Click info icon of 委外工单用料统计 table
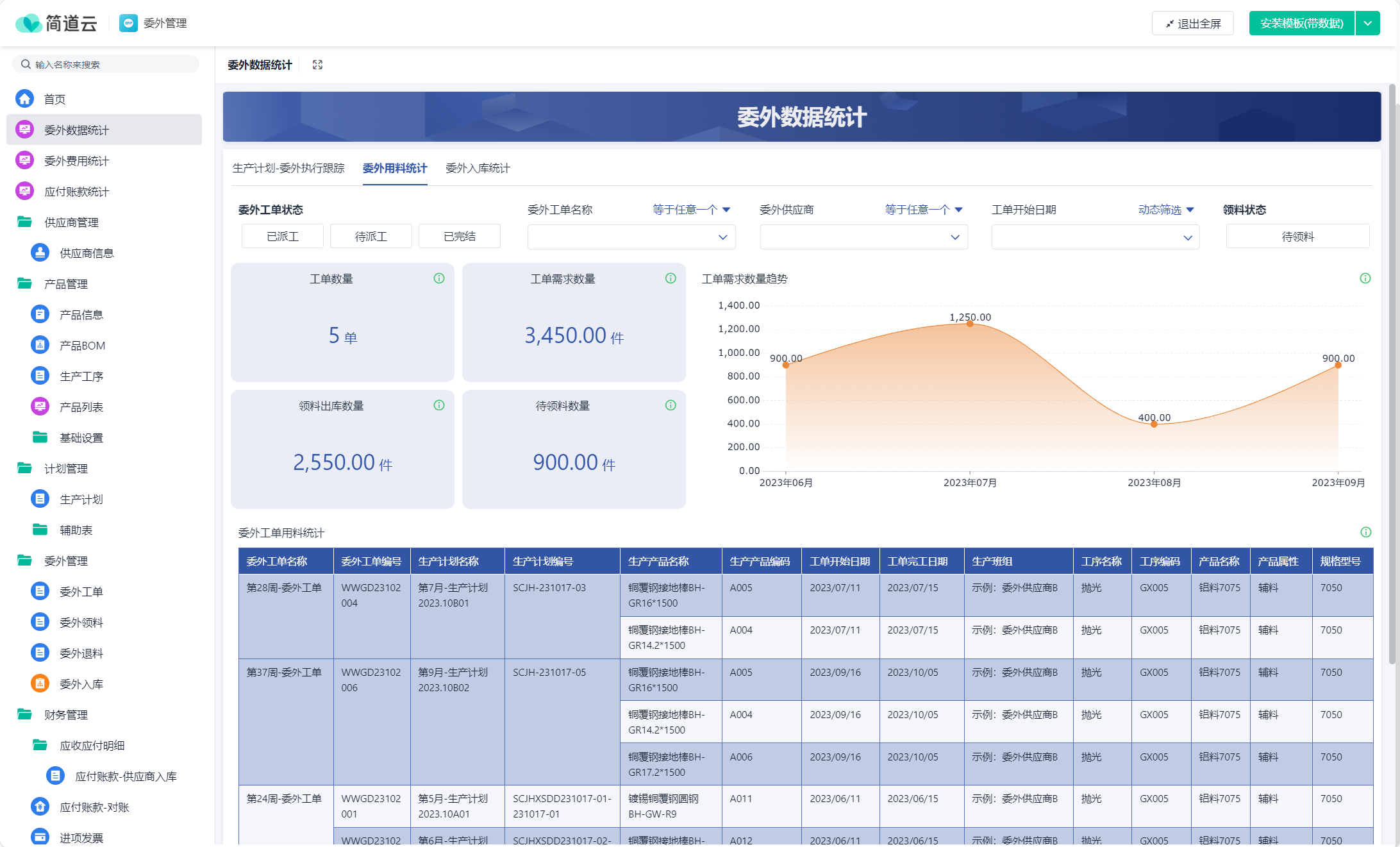The height and width of the screenshot is (847, 1400). tap(1366, 532)
